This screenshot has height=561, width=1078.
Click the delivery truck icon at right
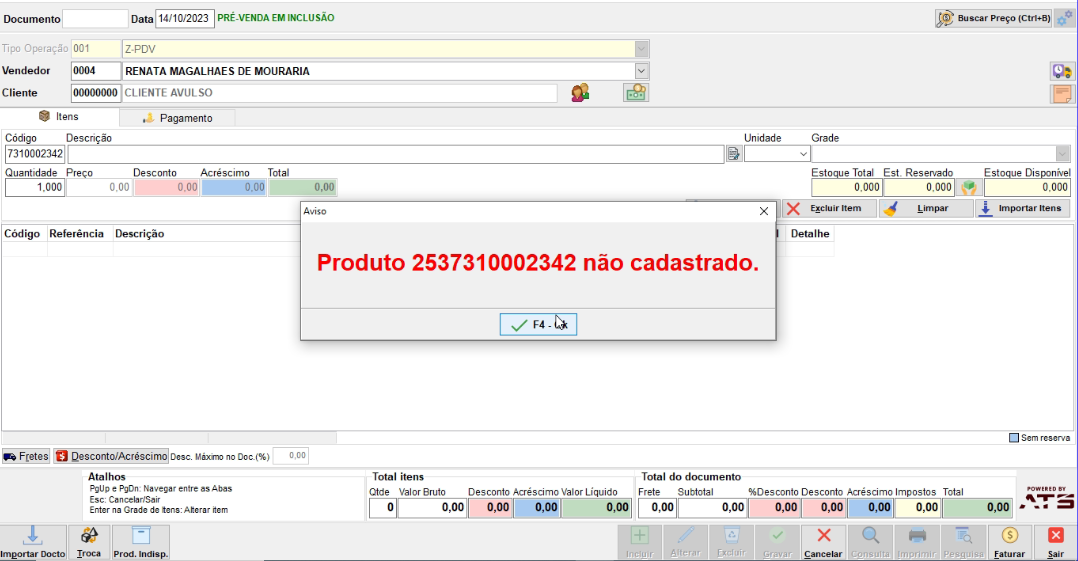[1062, 71]
